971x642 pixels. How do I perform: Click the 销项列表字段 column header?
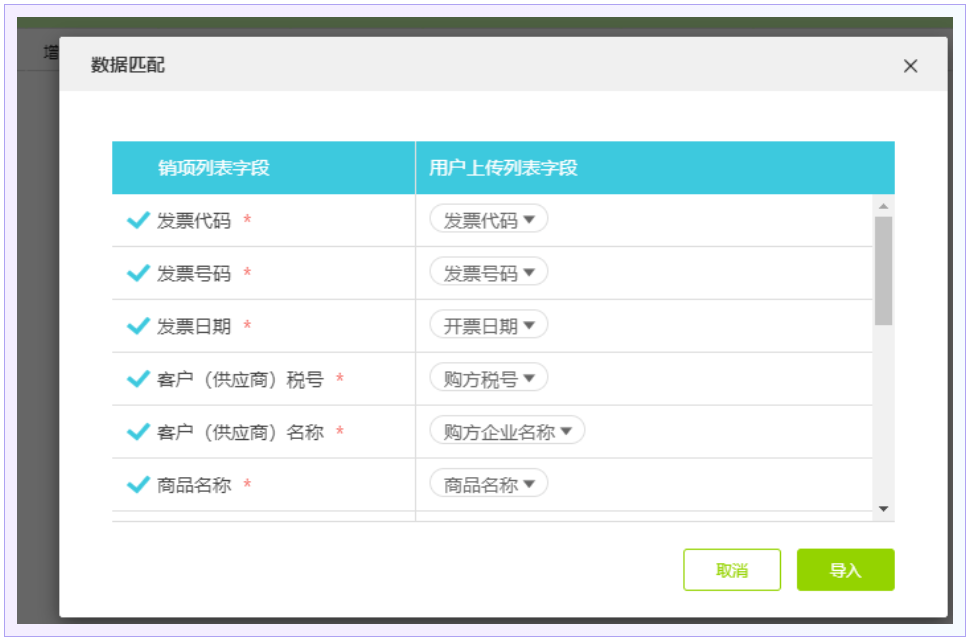tap(213, 168)
